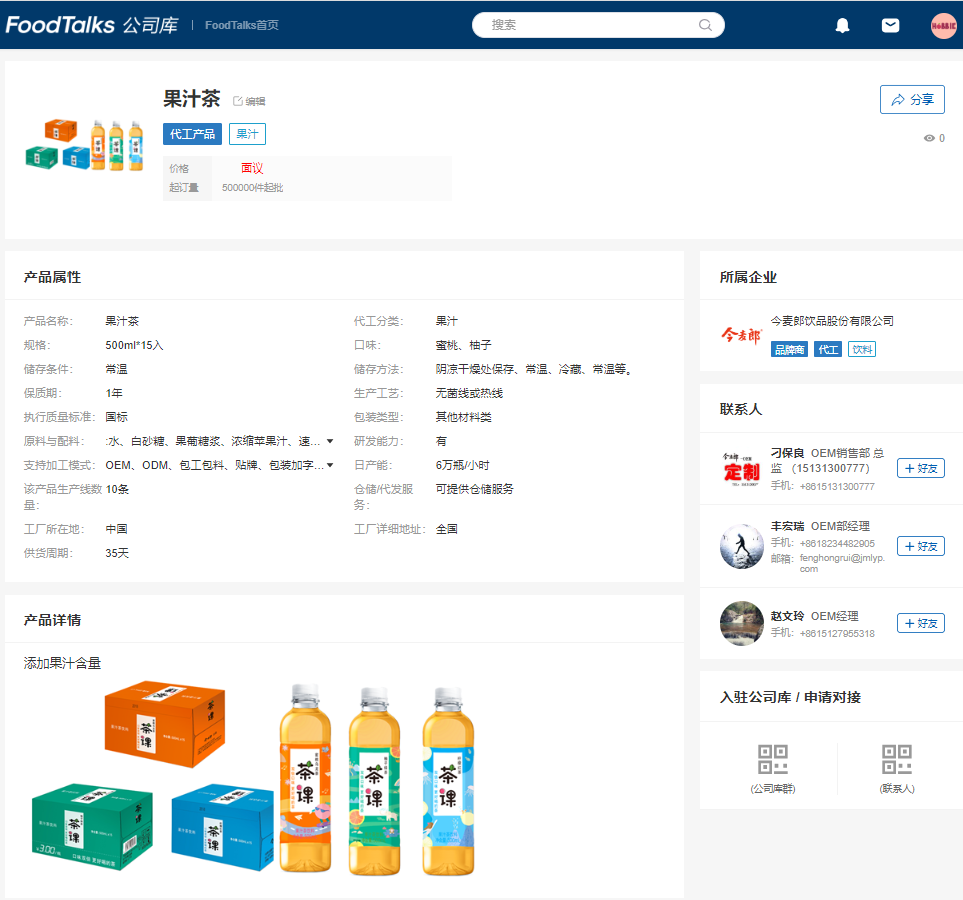Click contact name 丰宏瑞

(787, 526)
